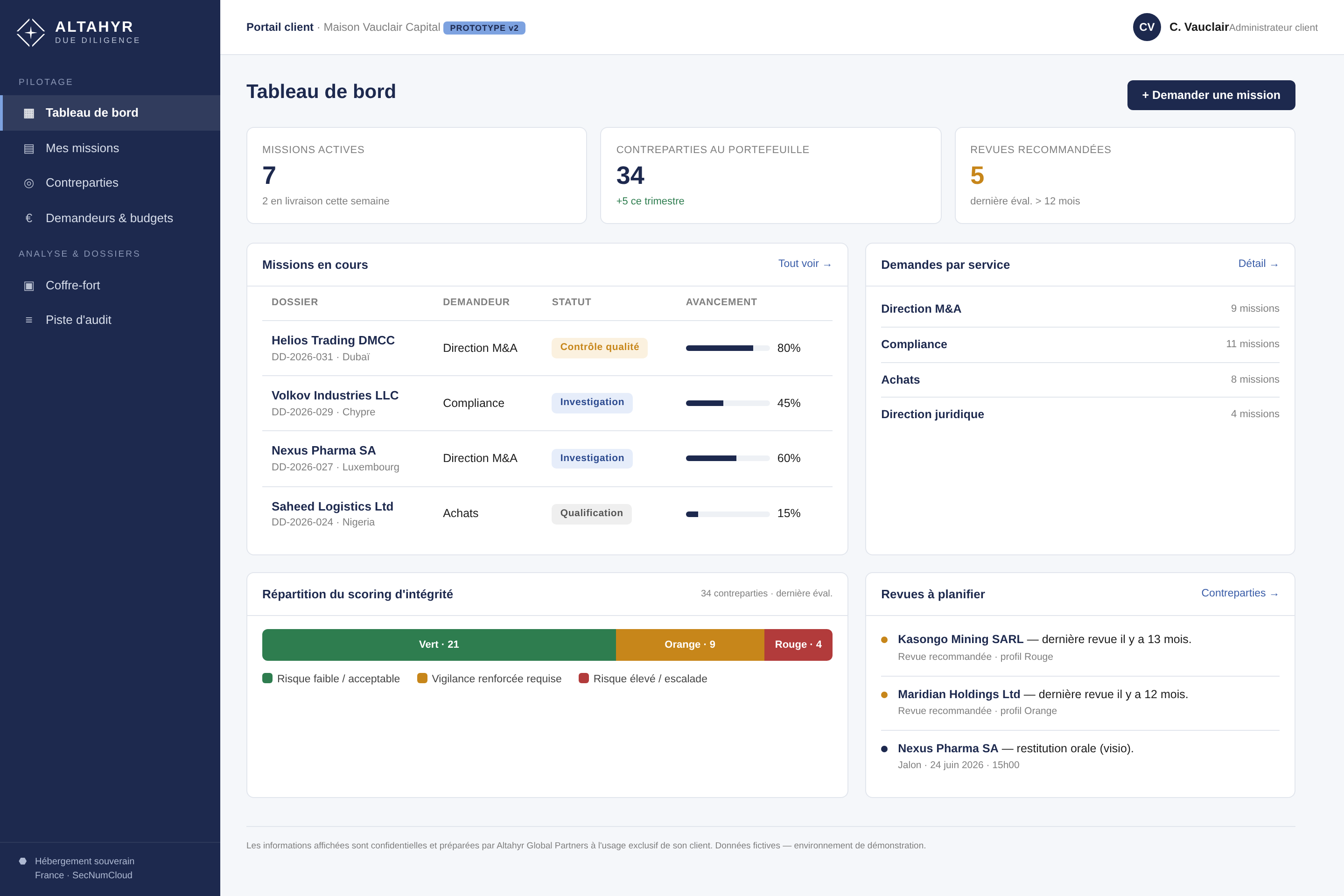Click Tout voir link in Missions en cours
The image size is (1344, 896).
[805, 264]
